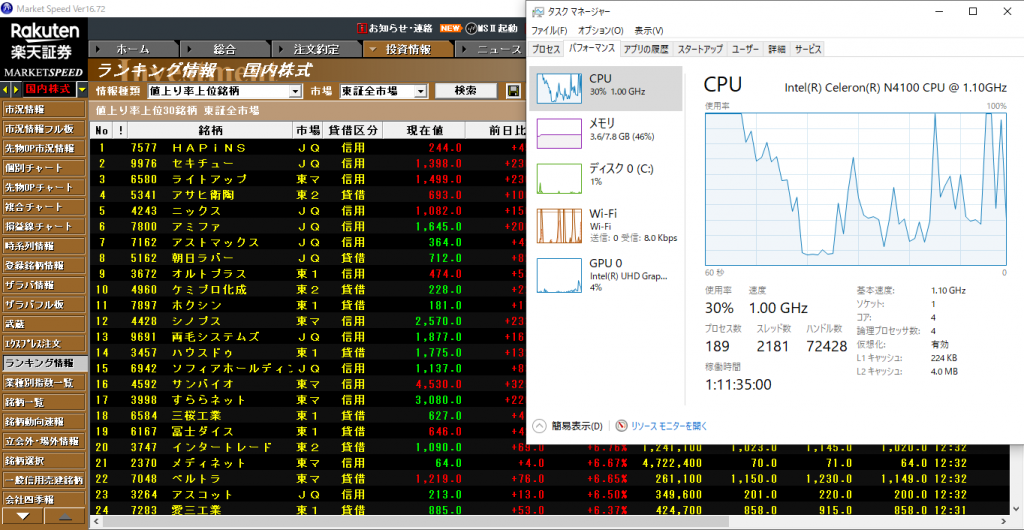The width and height of the screenshot is (1024, 530).
Task: Select row 3998 すららネット
Action: click(307, 399)
